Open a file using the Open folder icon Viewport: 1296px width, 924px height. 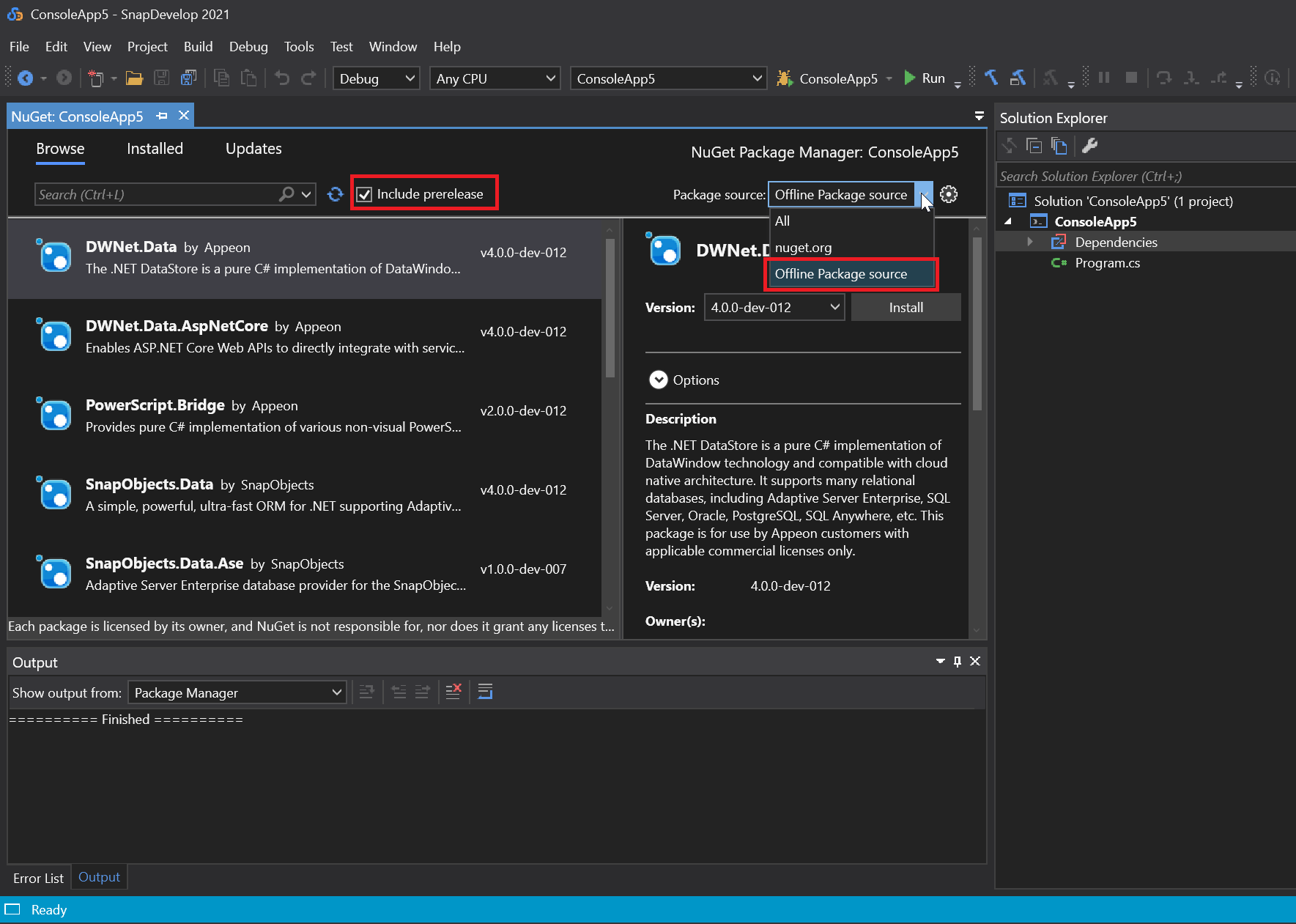pos(135,78)
